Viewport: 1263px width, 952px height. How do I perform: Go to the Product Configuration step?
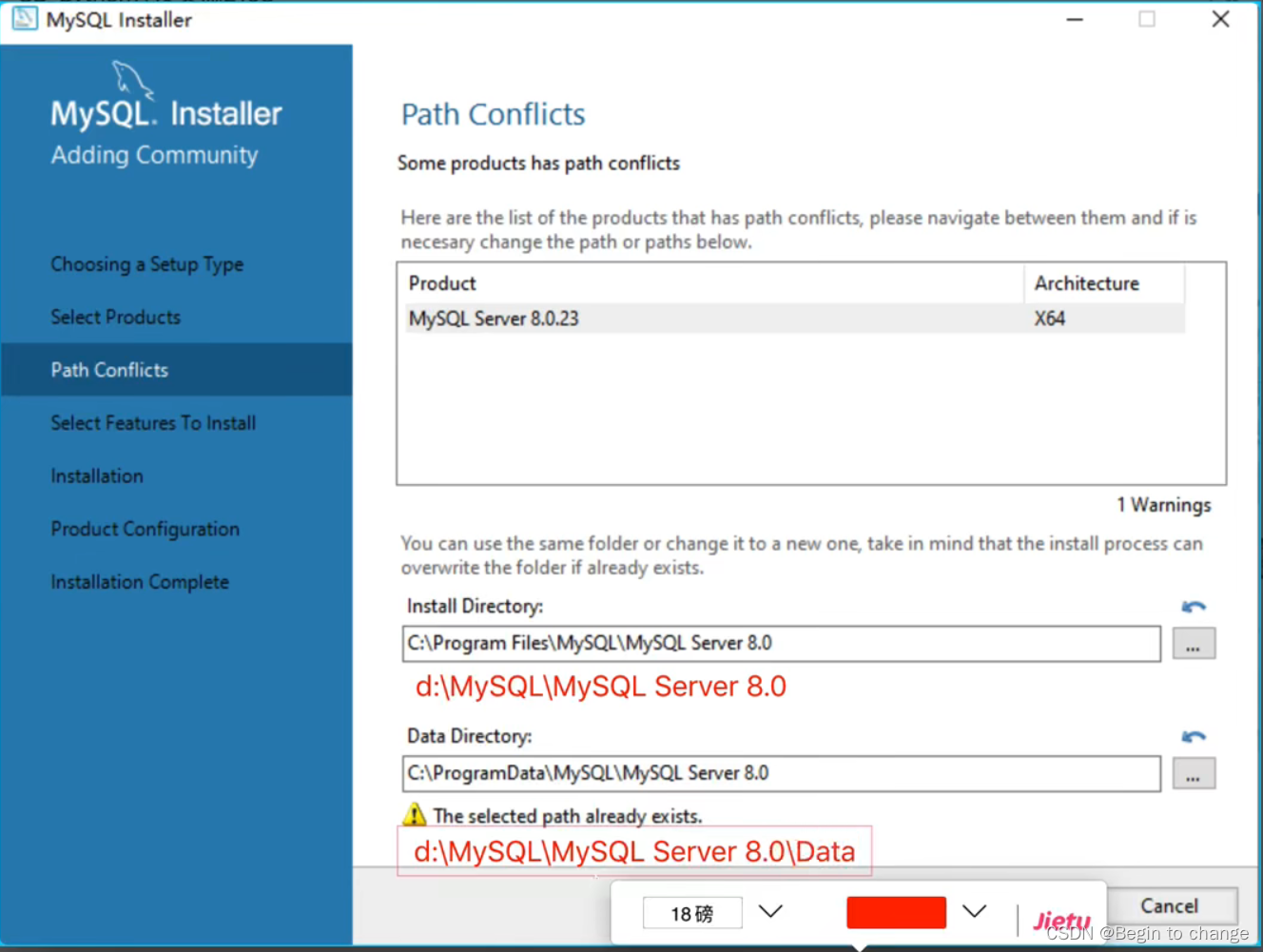pos(146,529)
